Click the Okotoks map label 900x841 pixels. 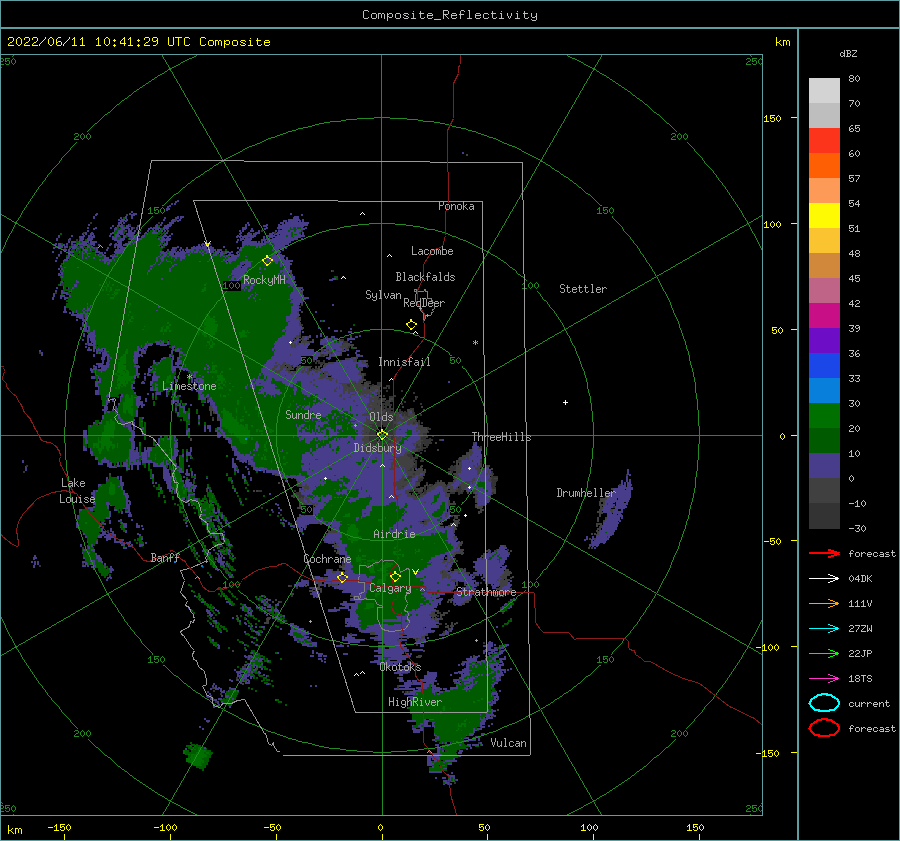(400, 667)
